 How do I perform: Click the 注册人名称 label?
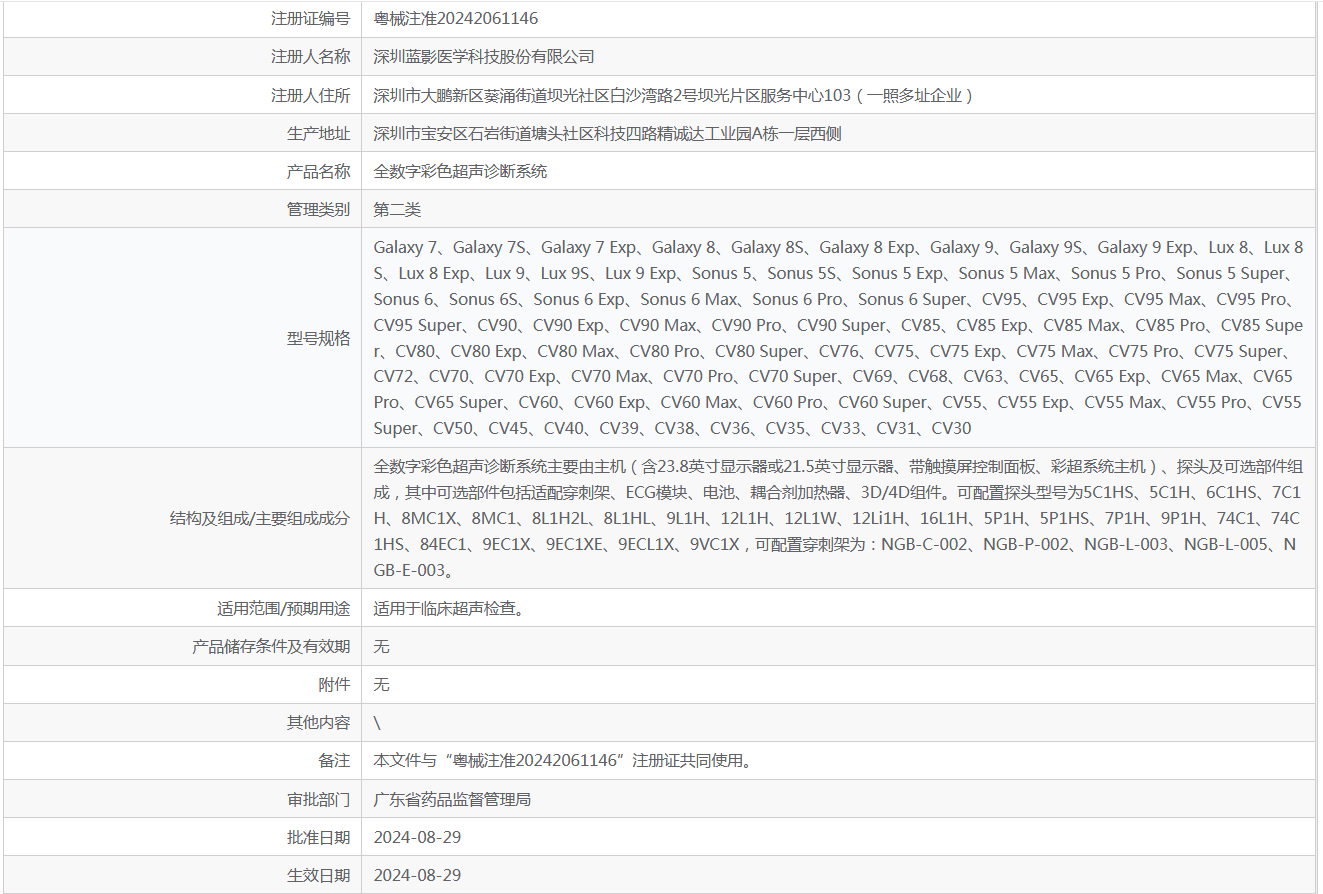311,57
